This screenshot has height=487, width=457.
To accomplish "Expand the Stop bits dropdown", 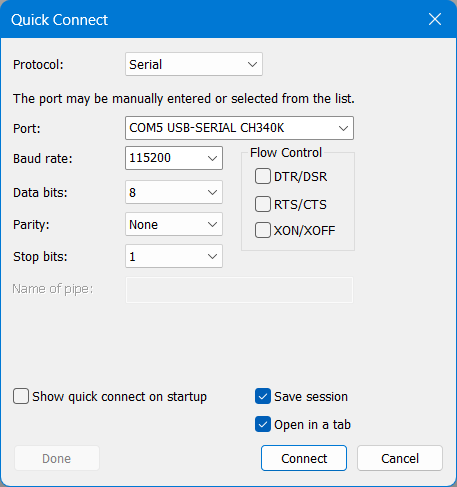I will pos(174,256).
